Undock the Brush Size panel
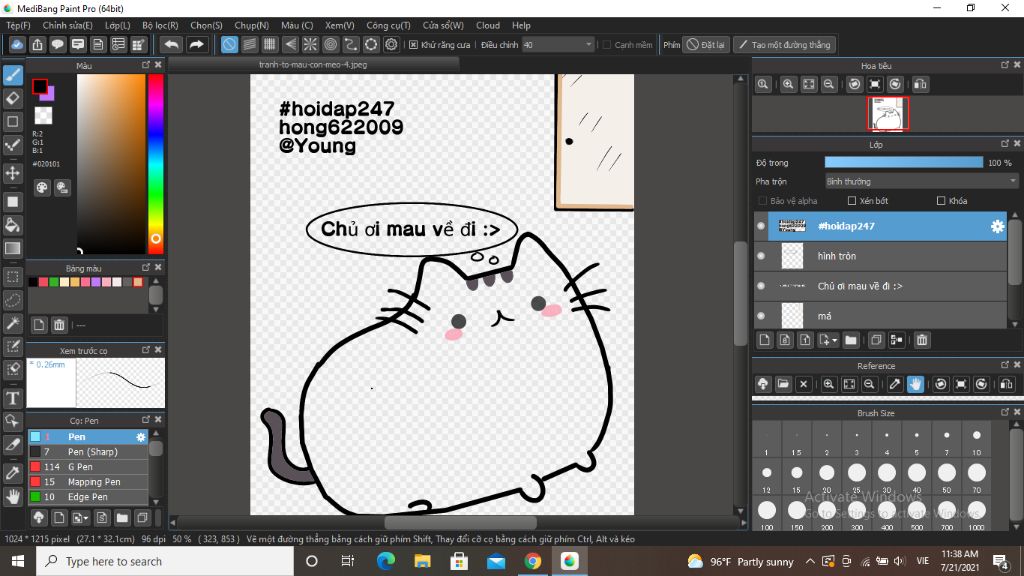 [x=1004, y=412]
